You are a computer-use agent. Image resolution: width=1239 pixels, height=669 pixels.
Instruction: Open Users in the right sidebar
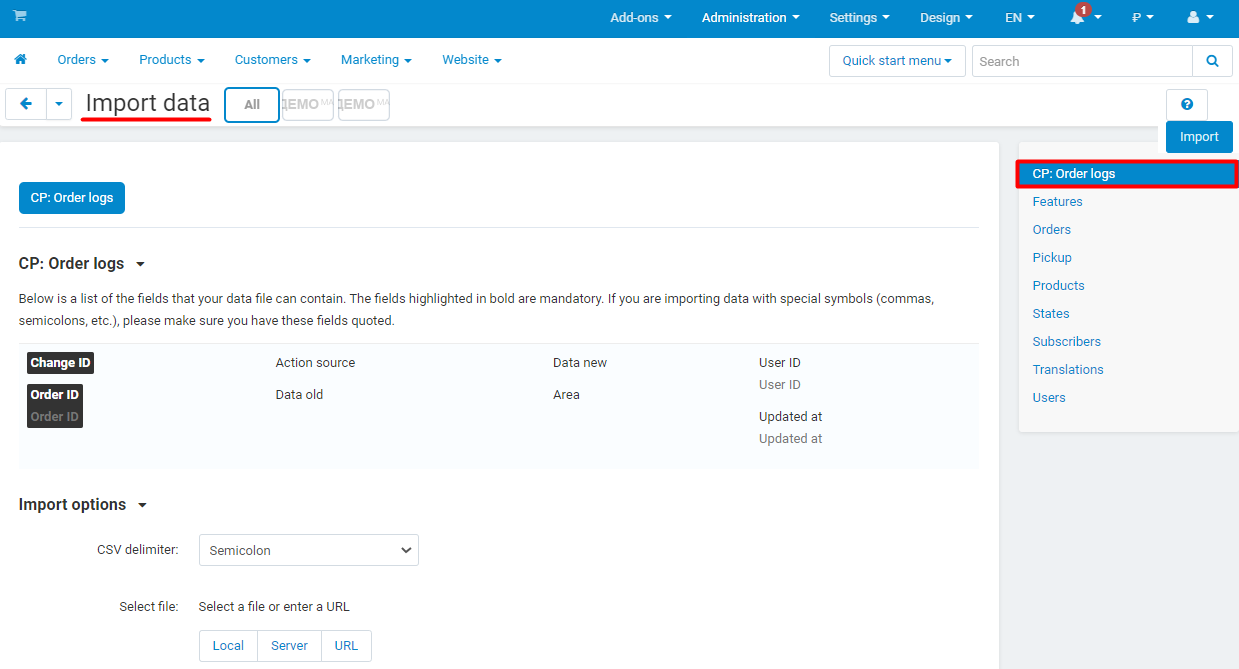[x=1049, y=398]
